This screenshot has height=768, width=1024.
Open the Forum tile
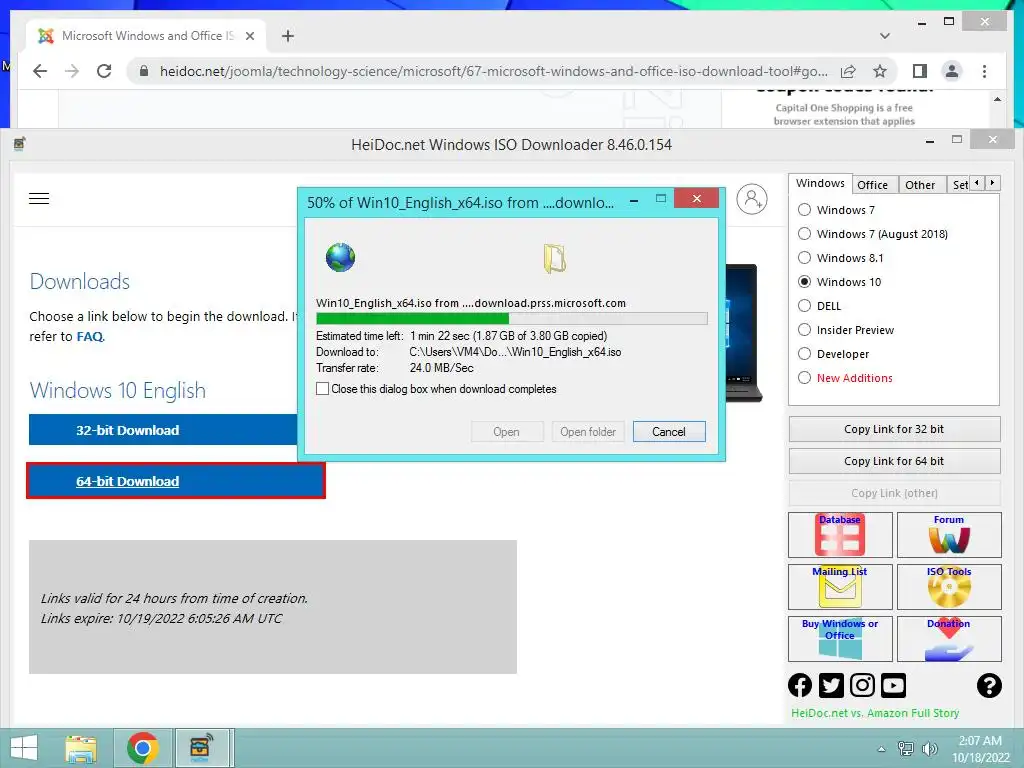pyautogui.click(x=949, y=535)
